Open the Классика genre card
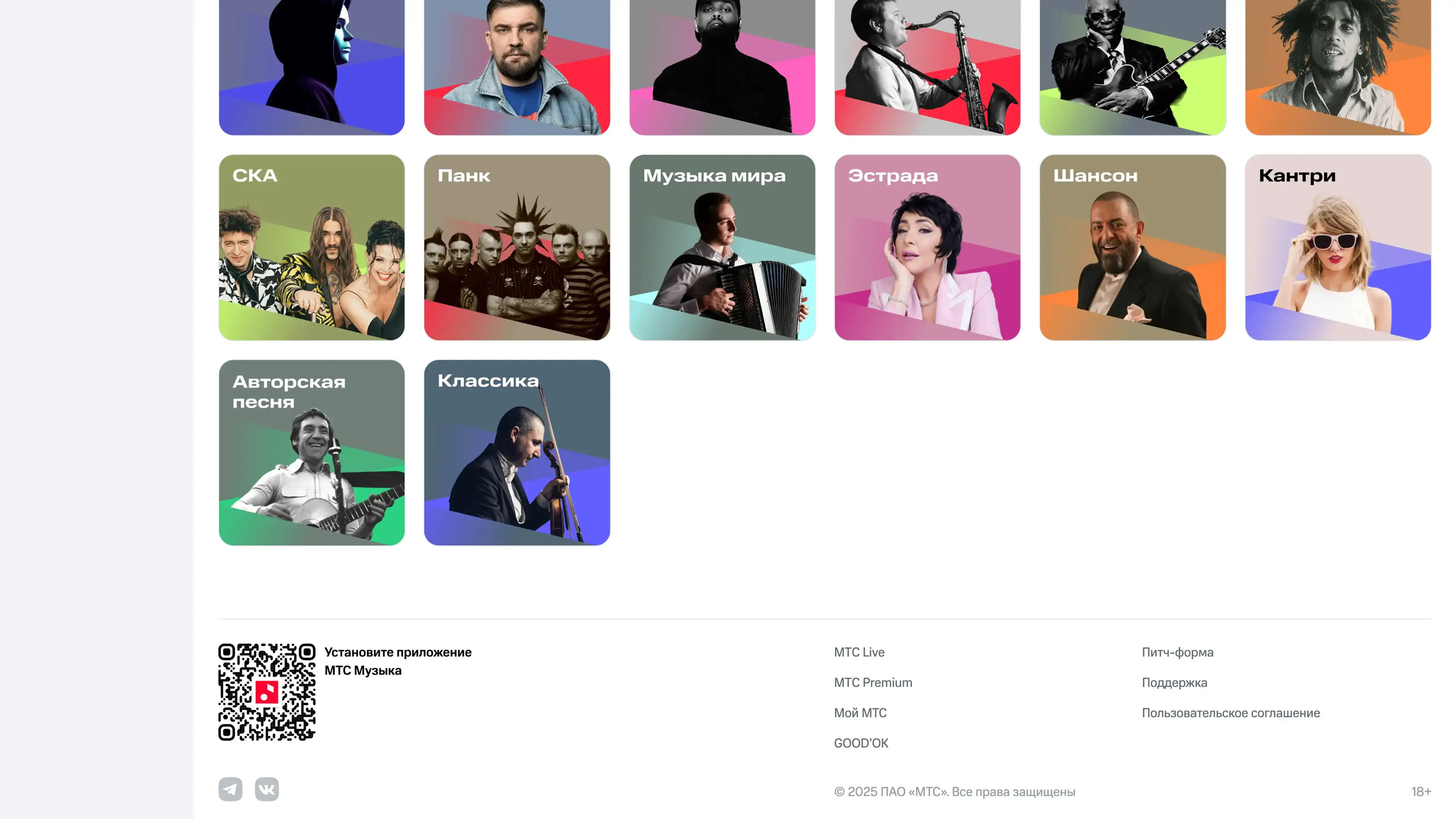This screenshot has height=819, width=1456. click(x=516, y=453)
